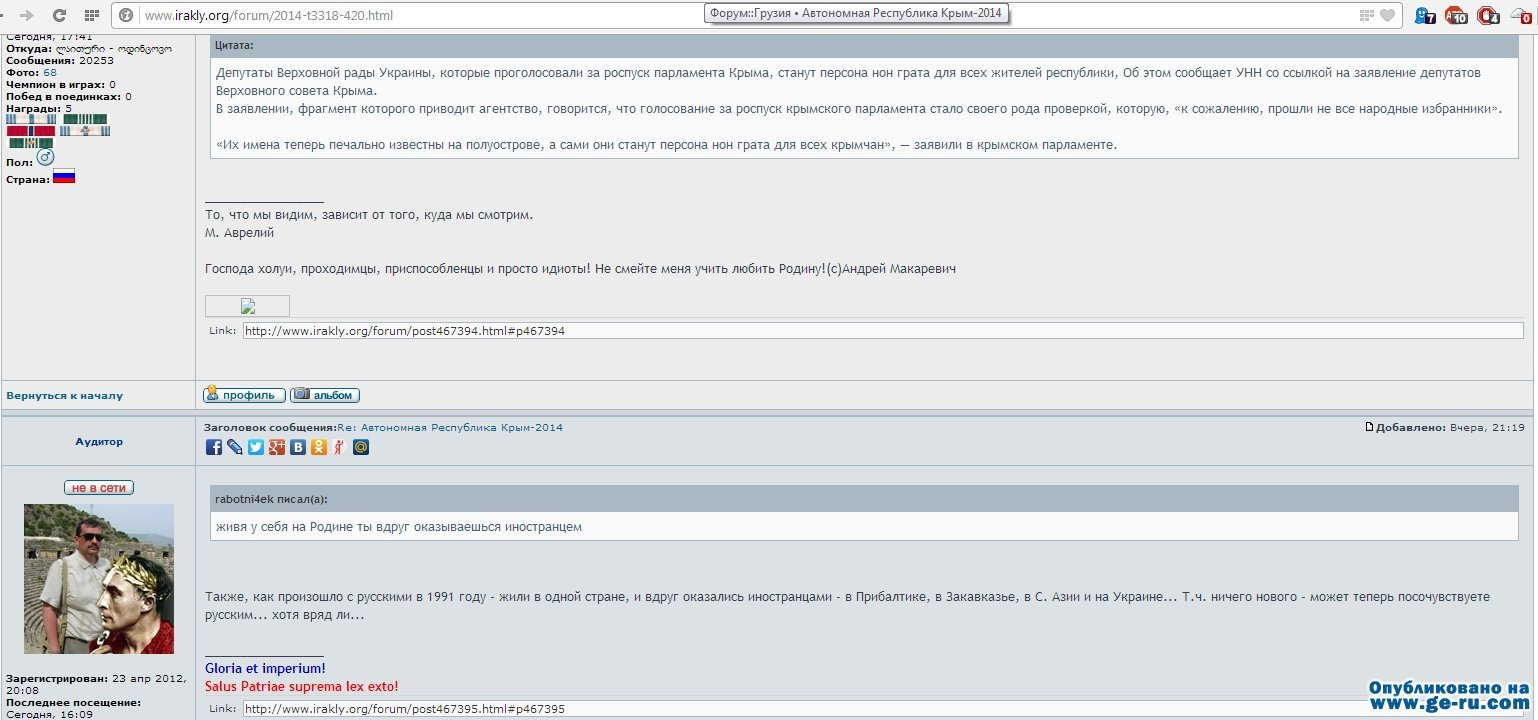Open the speed dial grid button
Screen dimensions: 1538x720
[91, 15]
